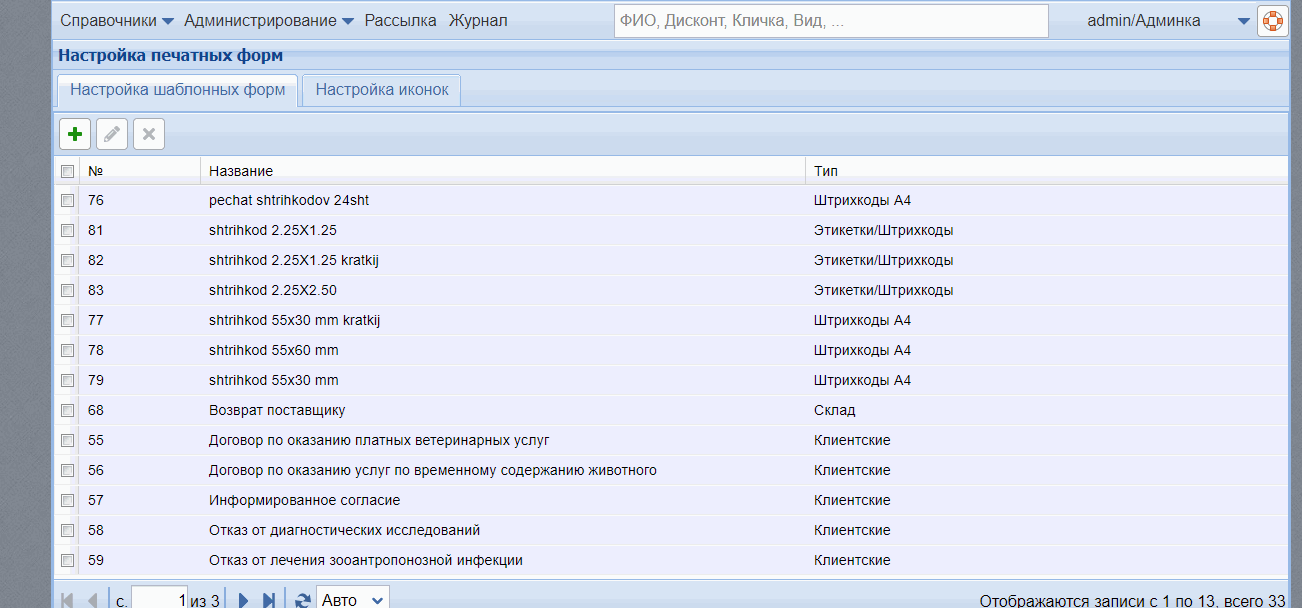This screenshot has width=1302, height=608.
Task: Select shtrihkod 2.25X1.25 kratkij entry
Action: point(294,260)
